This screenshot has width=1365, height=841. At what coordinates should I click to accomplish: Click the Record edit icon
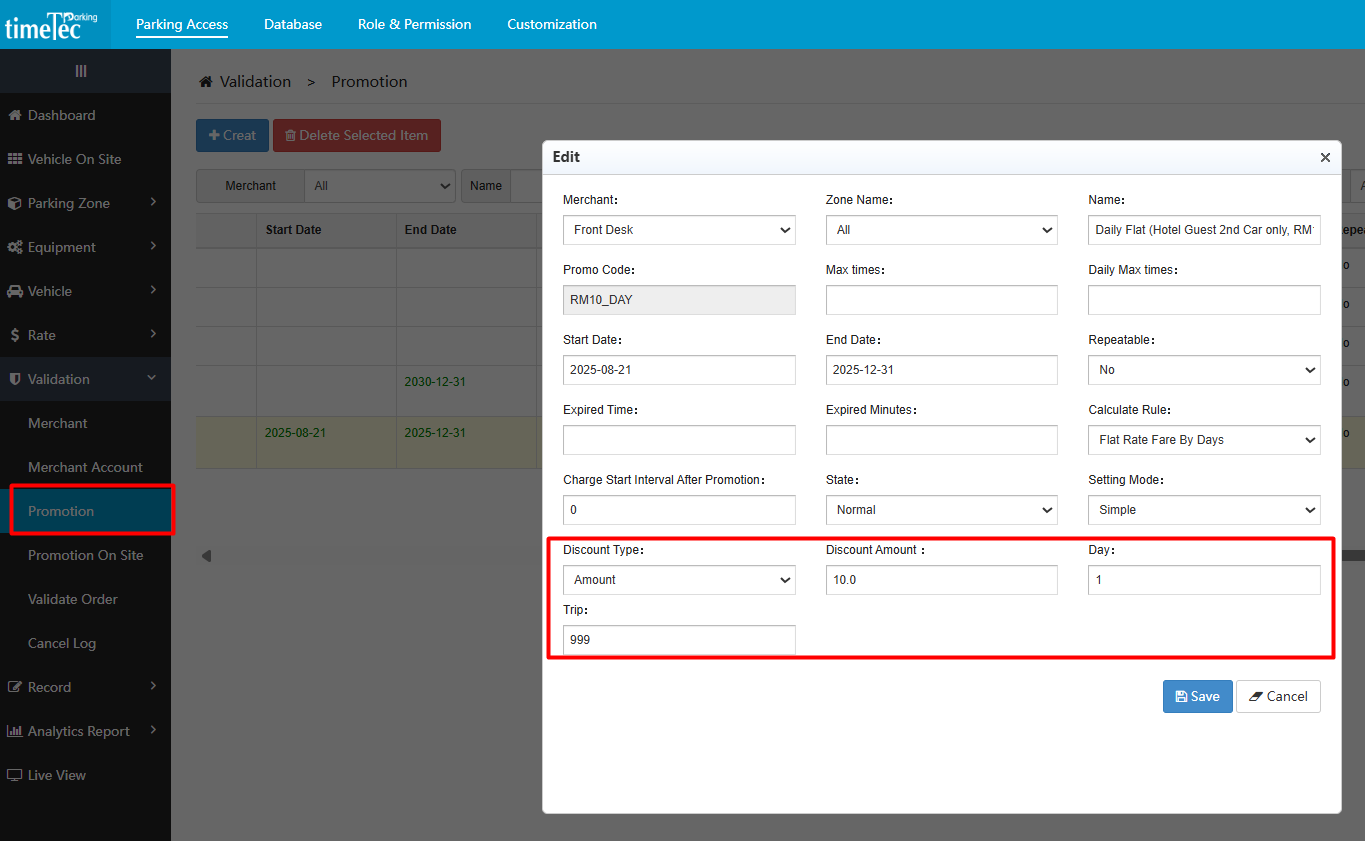[15, 687]
